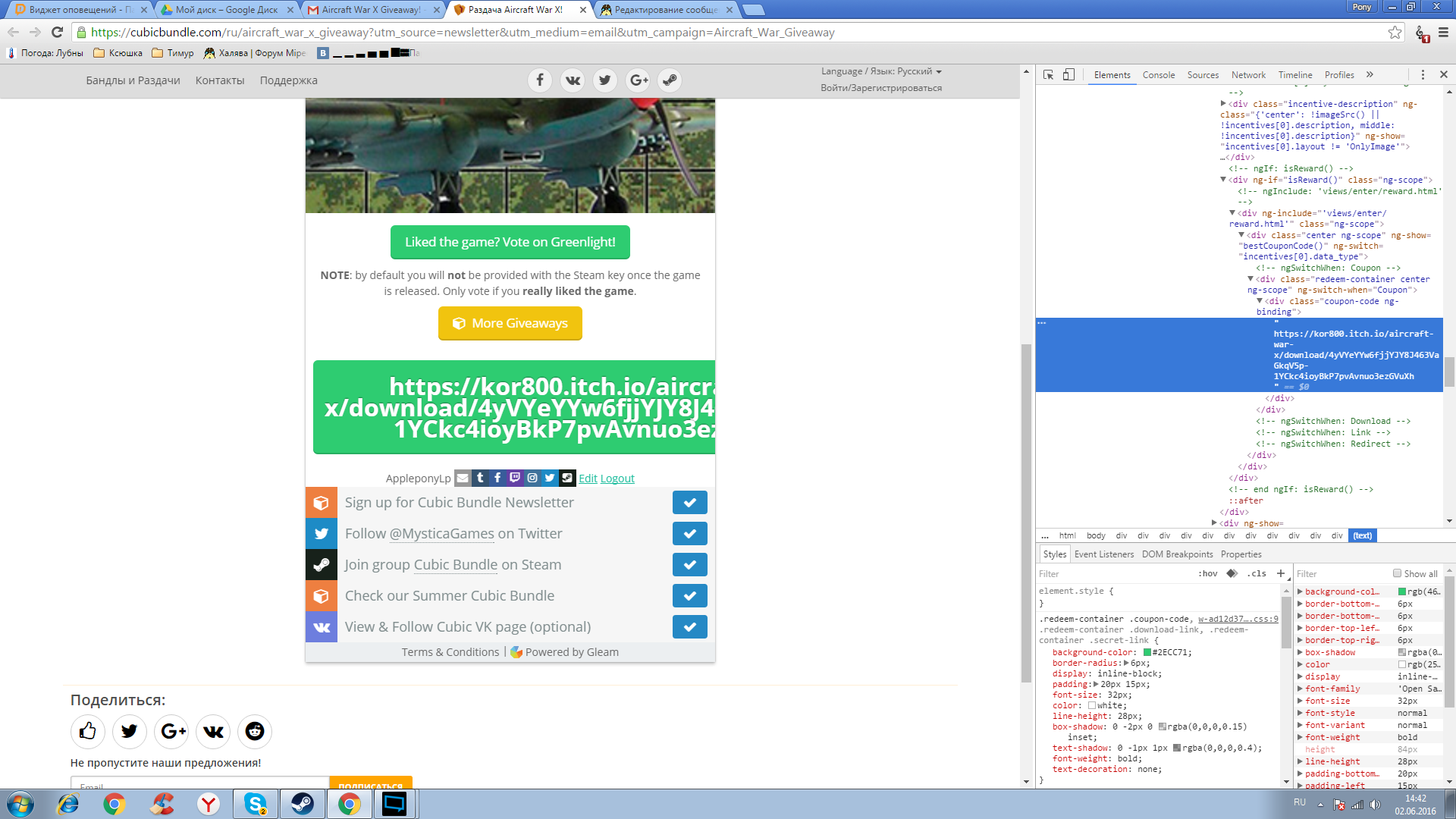This screenshot has width=1456, height=819.
Task: Click the Tumblr icon near AppleponyLp
Action: [x=479, y=477]
